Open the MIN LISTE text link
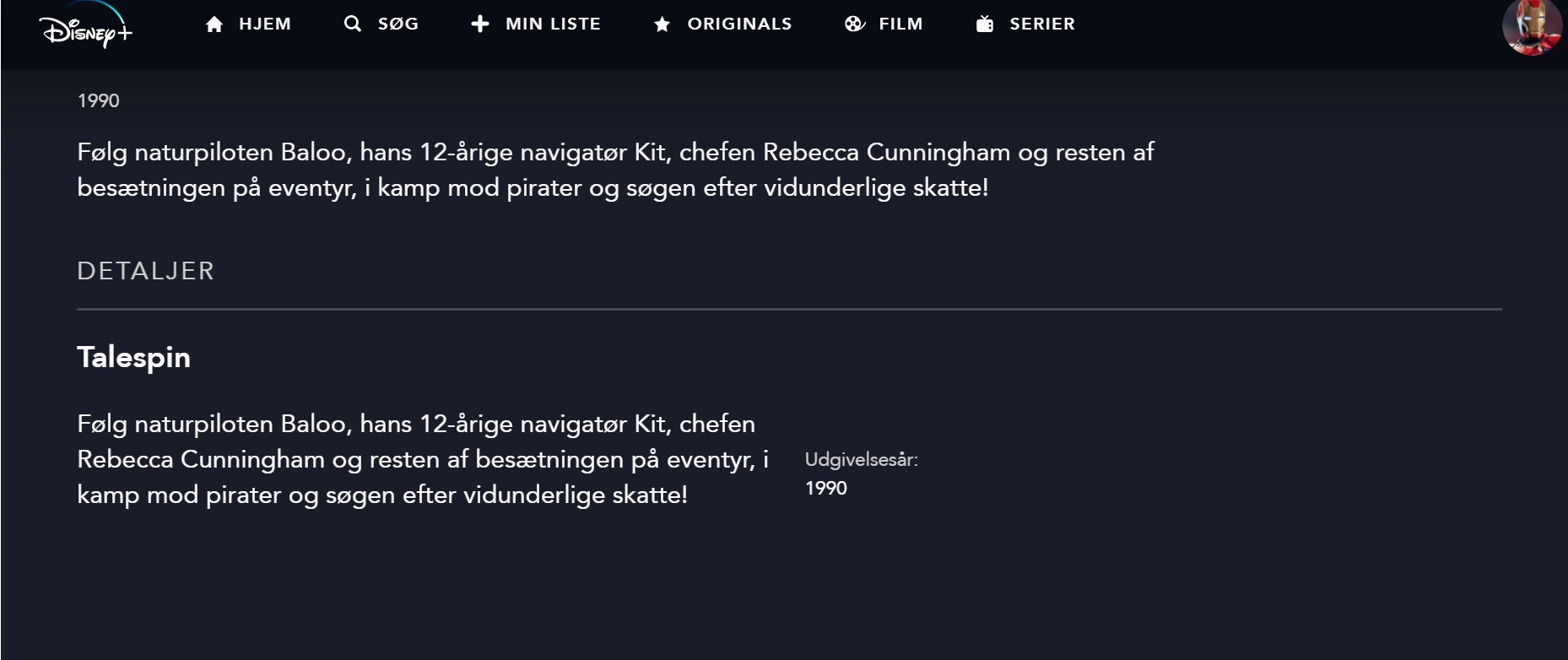This screenshot has width=1568, height=660. [553, 24]
